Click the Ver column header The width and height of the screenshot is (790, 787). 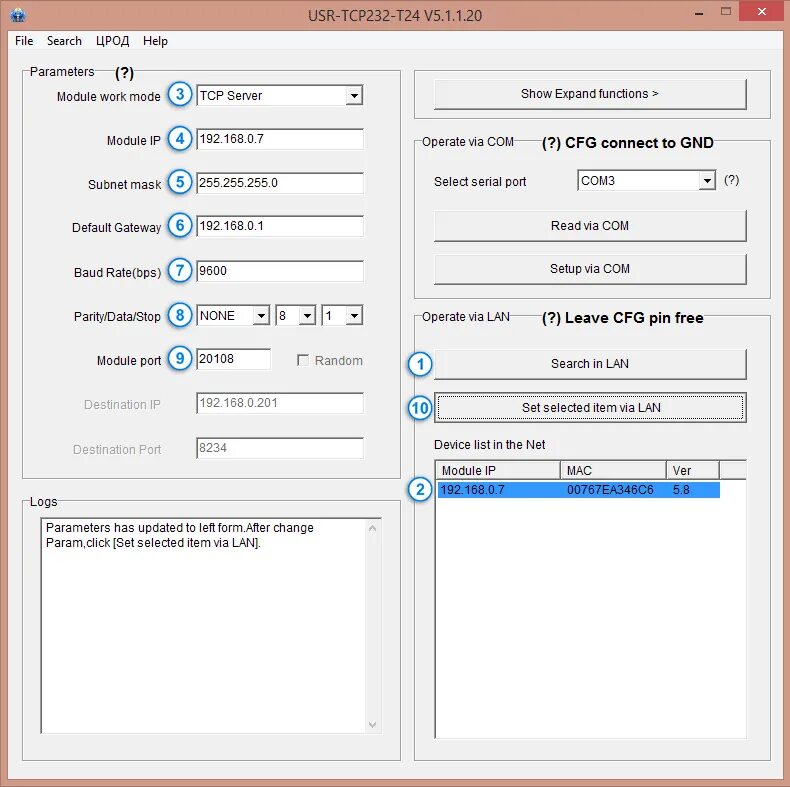[x=693, y=470]
